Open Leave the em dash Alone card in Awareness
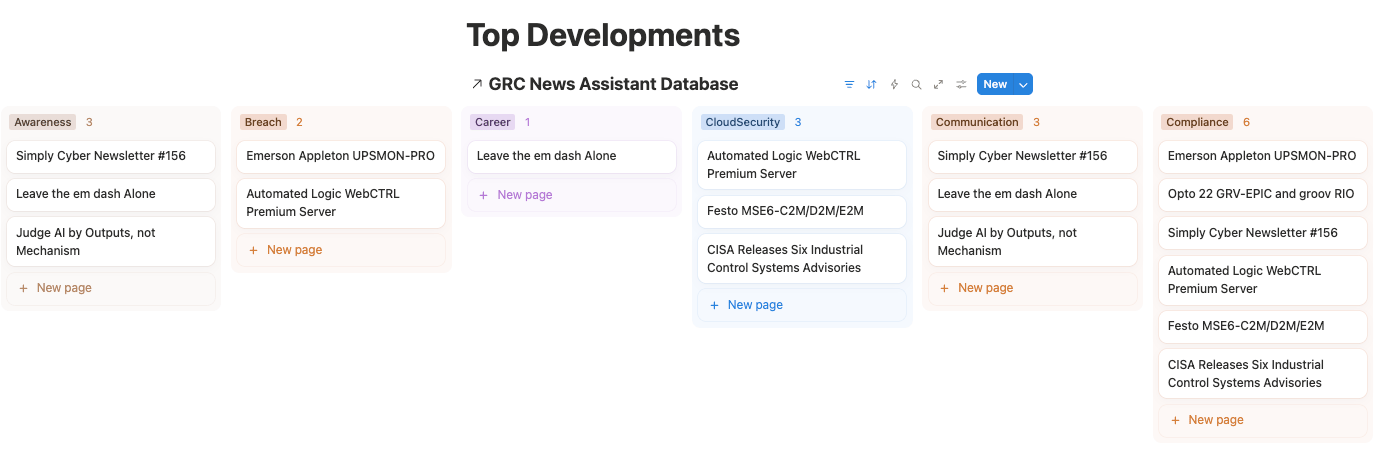The height and width of the screenshot is (466, 1378). pyautogui.click(x=111, y=194)
